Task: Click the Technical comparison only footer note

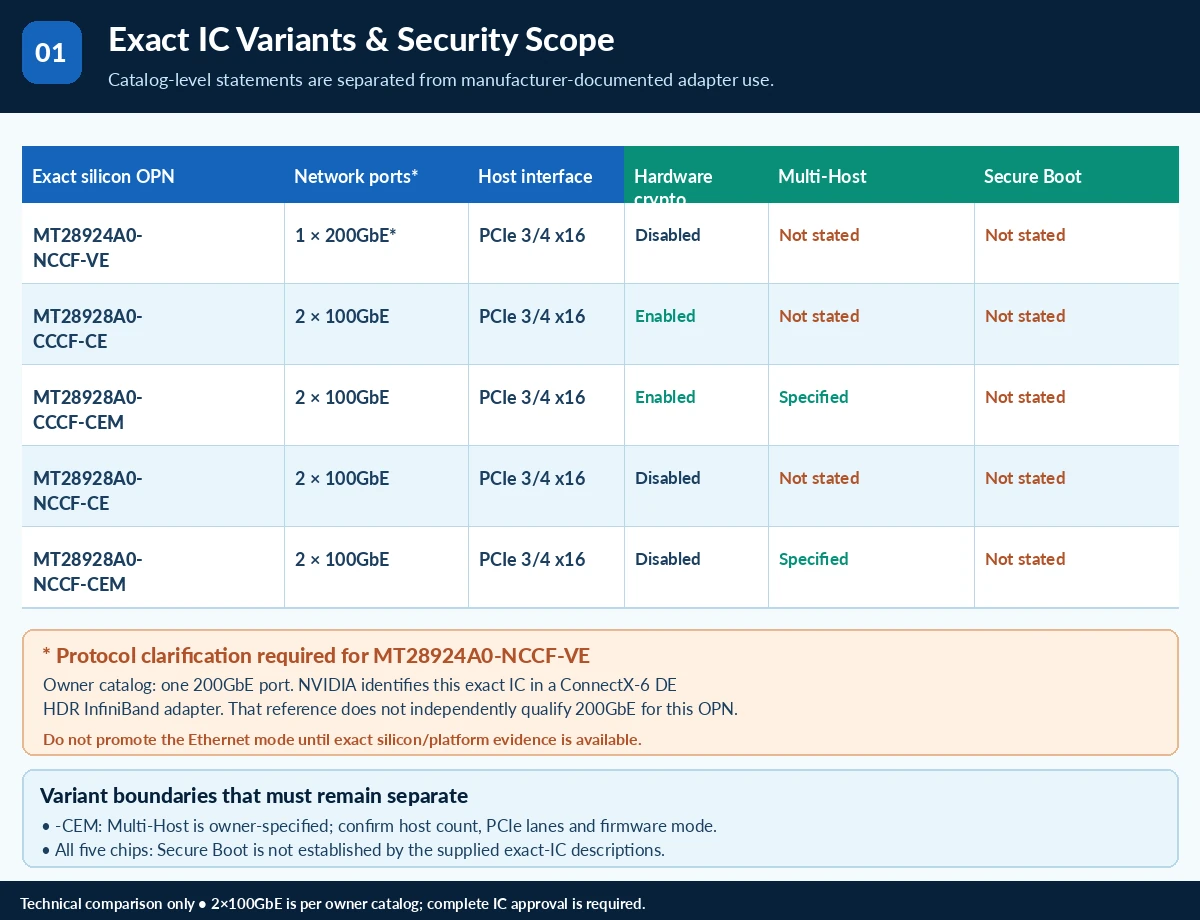Action: click(x=333, y=903)
